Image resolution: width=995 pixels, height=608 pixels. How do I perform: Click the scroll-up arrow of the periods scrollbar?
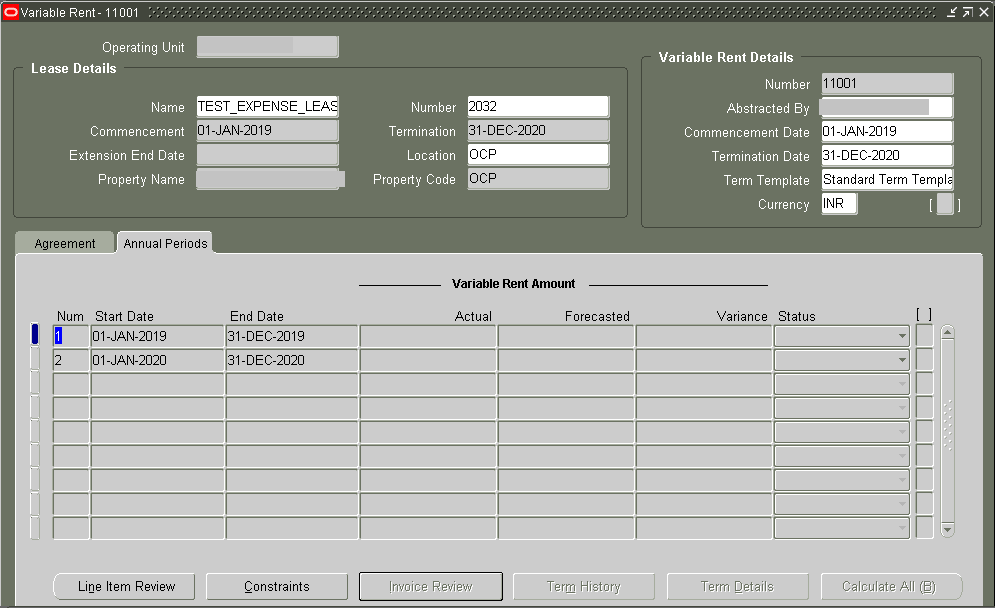tap(946, 330)
